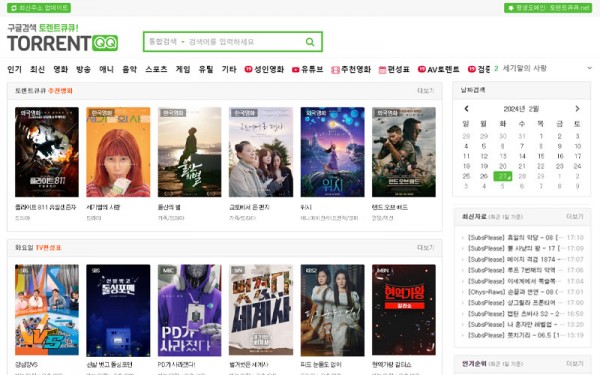Screen dimensions: 600x375
Task: Open the 현역가왕 show poster
Action: coord(404,310)
